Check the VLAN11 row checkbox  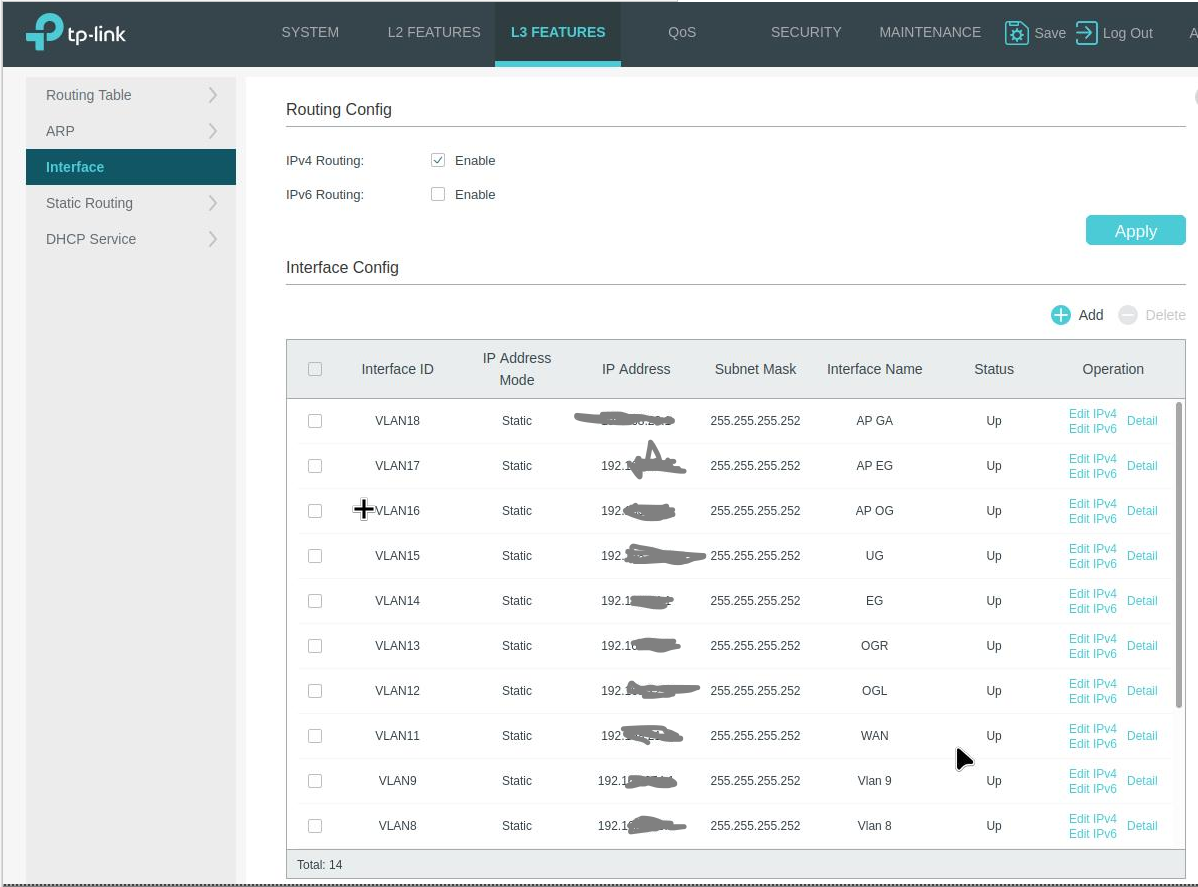[315, 736]
